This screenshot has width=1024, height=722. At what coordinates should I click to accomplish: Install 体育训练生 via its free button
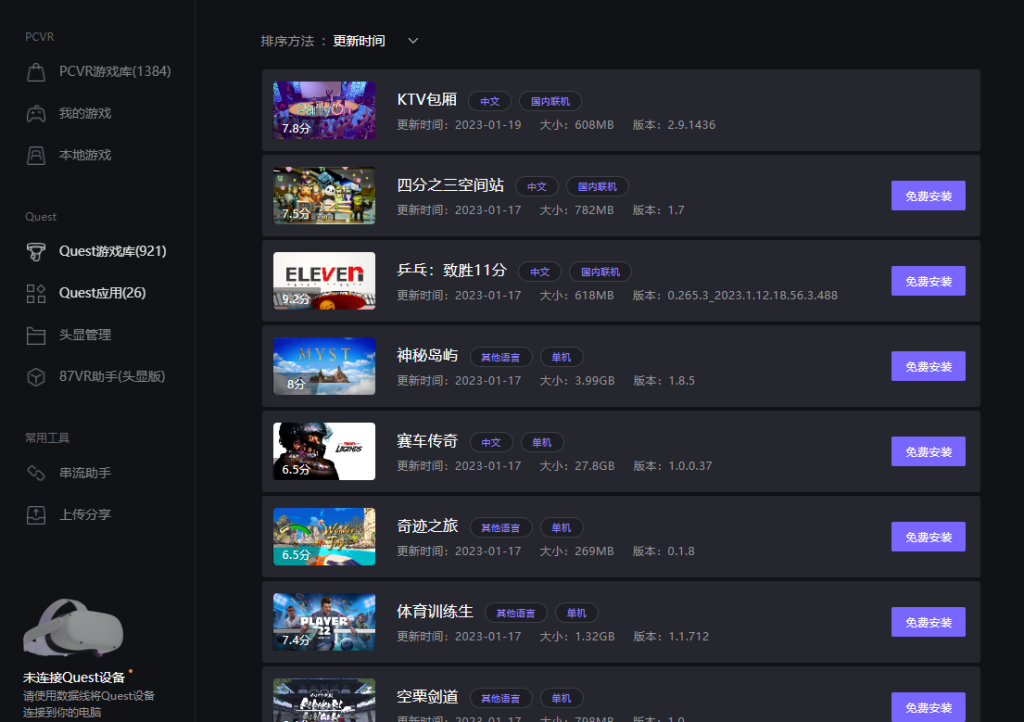point(927,621)
